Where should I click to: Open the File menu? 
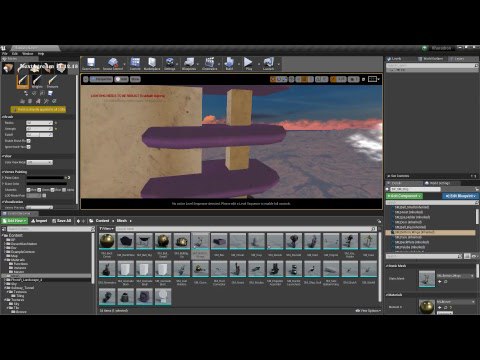pyautogui.click(x=5, y=54)
